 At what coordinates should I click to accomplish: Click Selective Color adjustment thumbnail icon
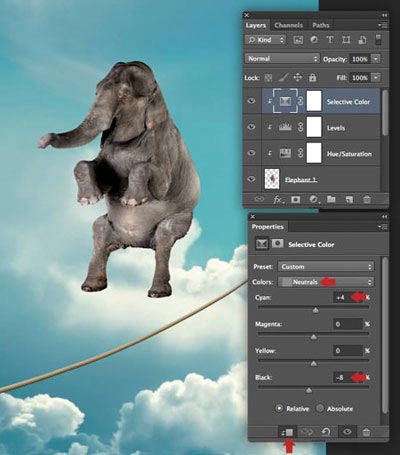pyautogui.click(x=285, y=101)
